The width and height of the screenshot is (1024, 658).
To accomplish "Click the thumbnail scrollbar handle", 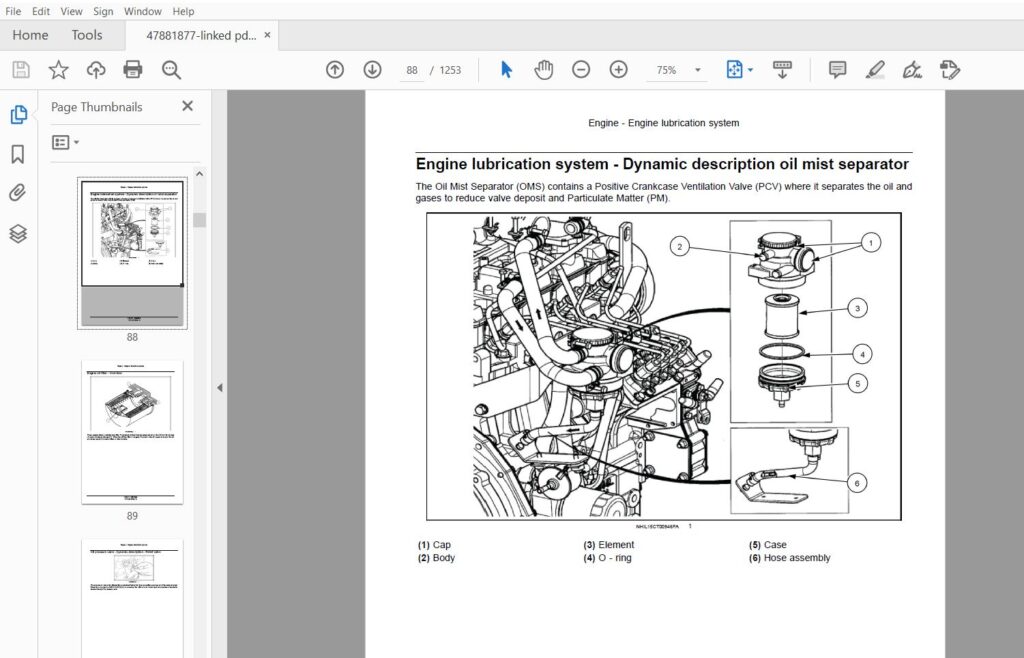I will pos(199,220).
